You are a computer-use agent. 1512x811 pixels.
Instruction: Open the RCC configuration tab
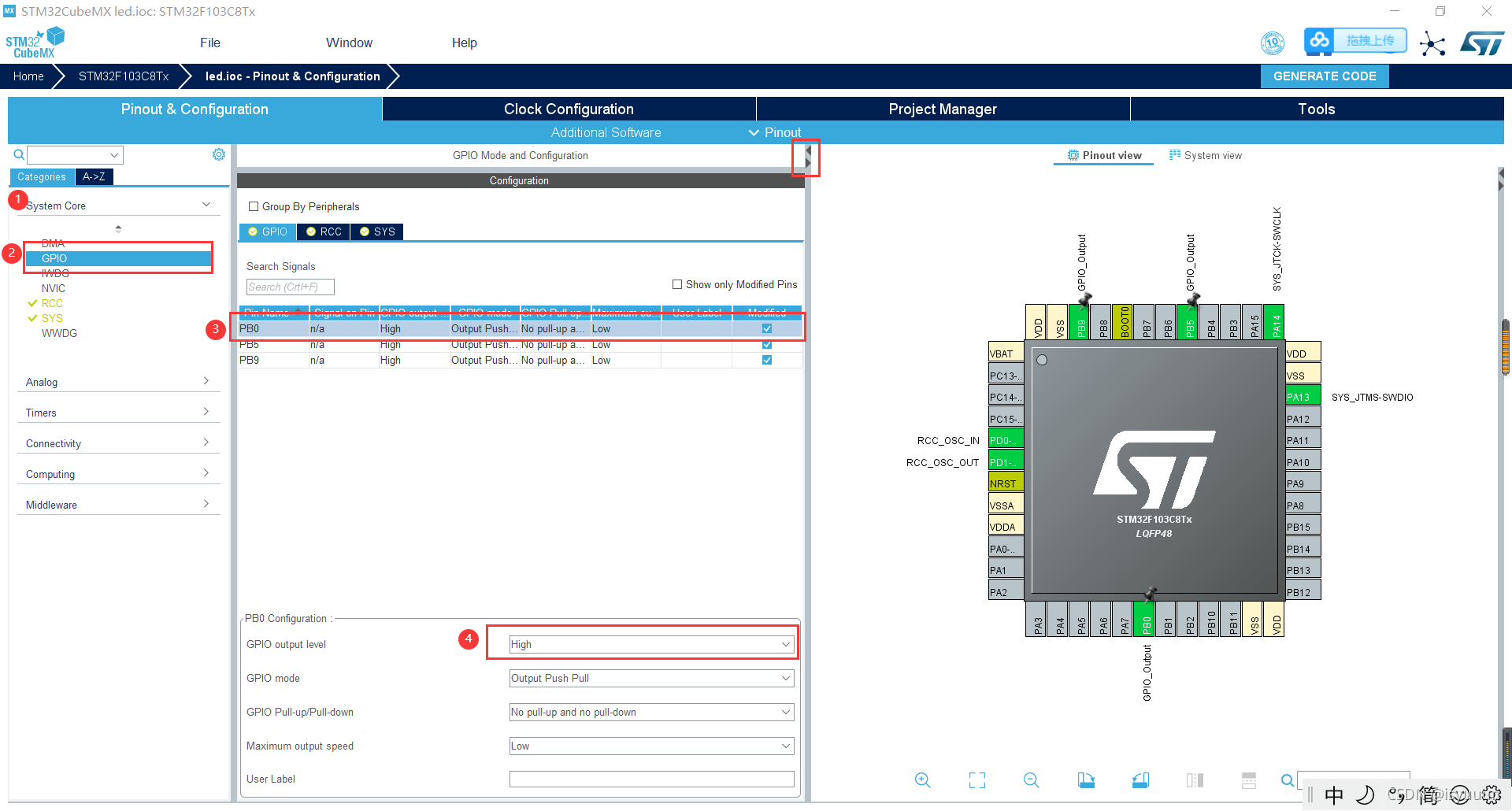(x=324, y=231)
